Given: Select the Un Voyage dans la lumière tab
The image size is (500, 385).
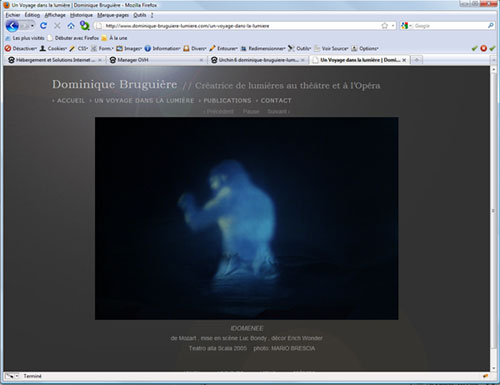Looking at the screenshot, I should [359, 60].
